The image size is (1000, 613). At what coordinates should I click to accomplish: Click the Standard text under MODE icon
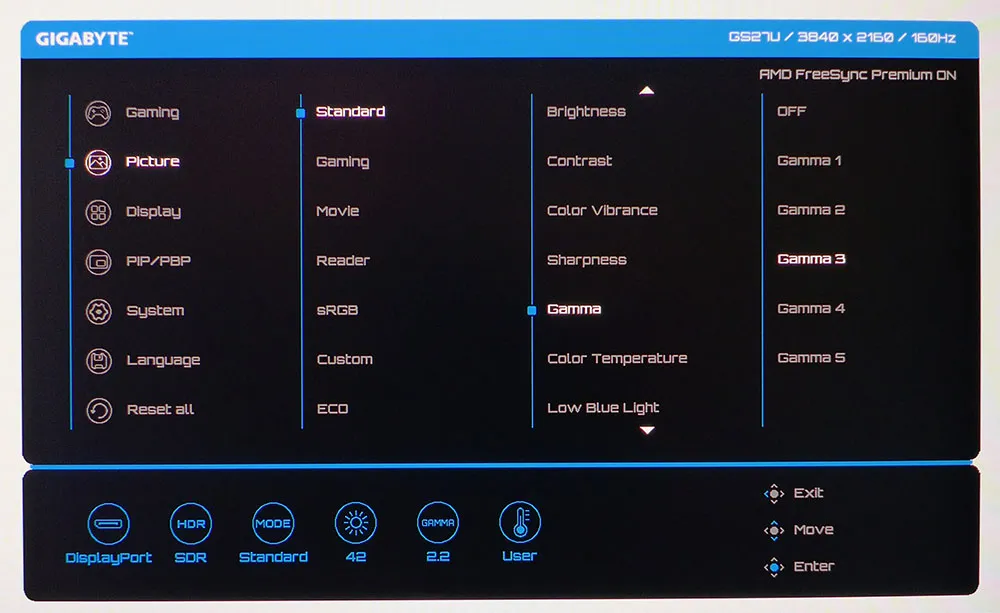coord(273,558)
